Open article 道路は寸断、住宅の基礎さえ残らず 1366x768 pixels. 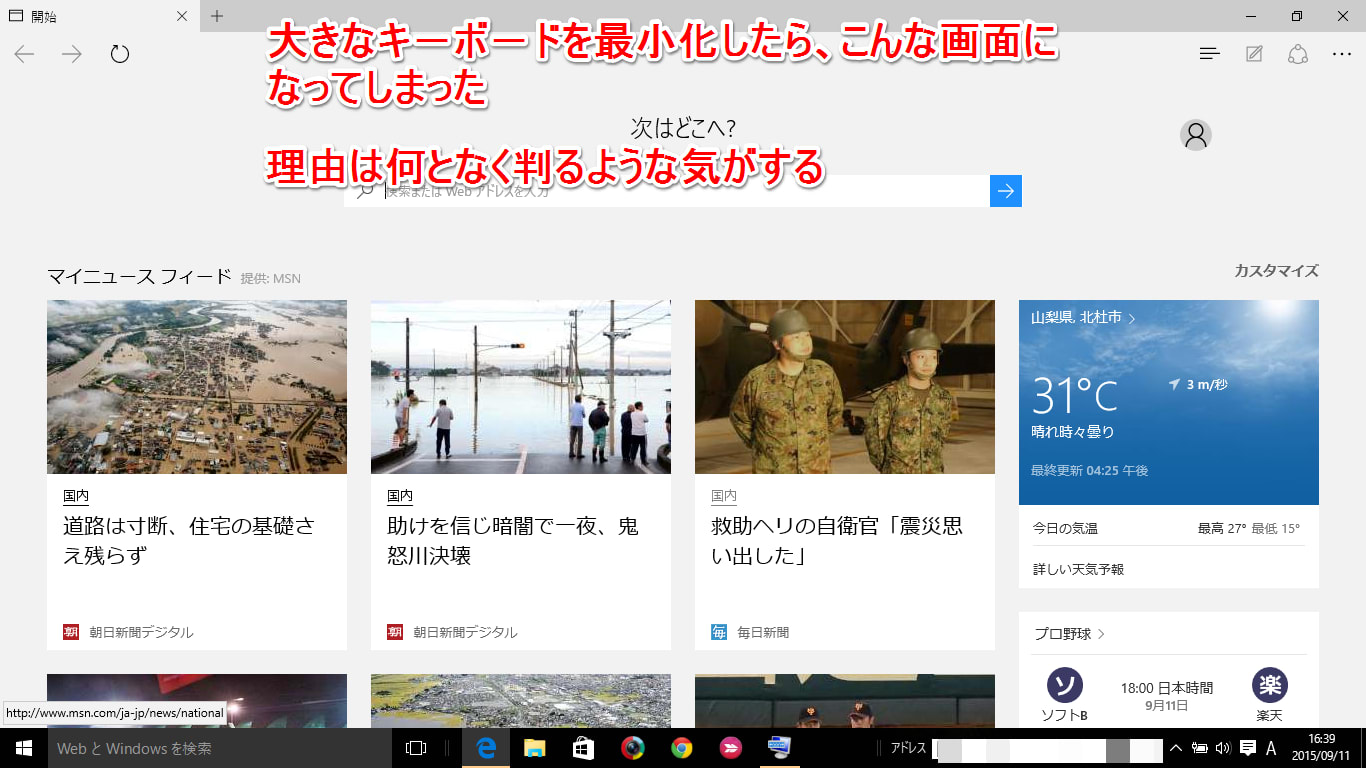tap(190, 540)
